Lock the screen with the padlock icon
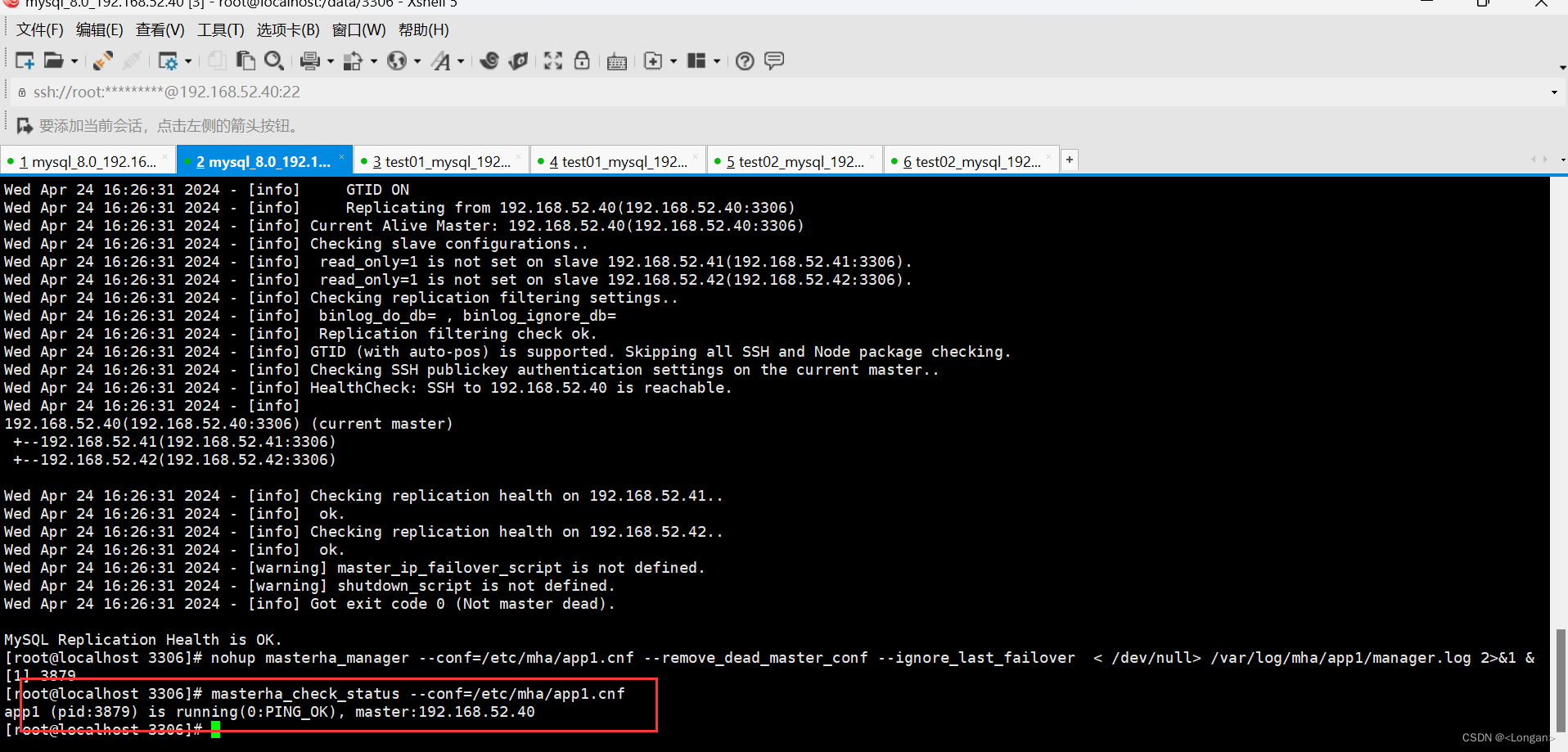Viewport: 1568px width, 752px height. pos(582,60)
